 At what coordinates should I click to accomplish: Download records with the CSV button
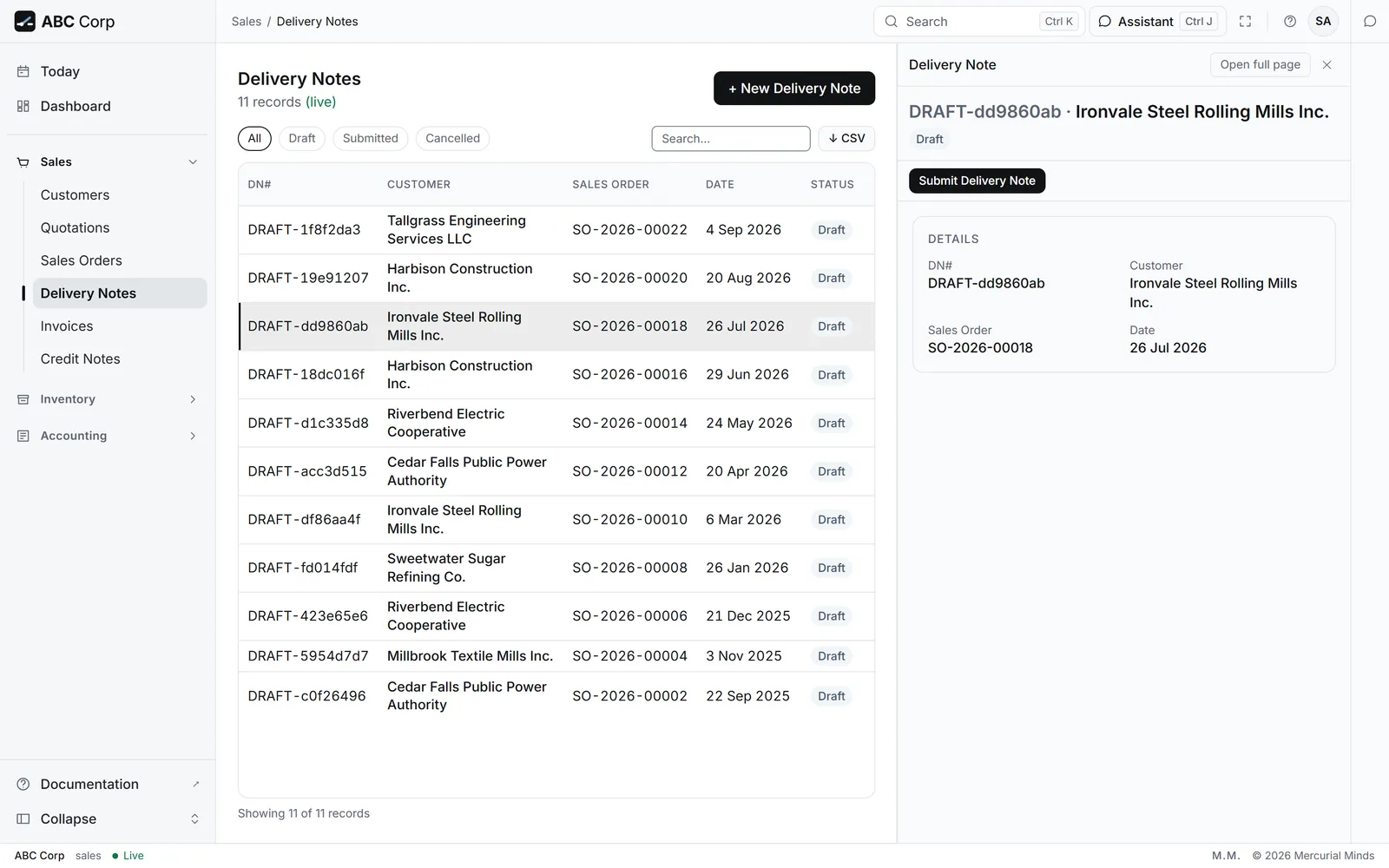point(846,138)
